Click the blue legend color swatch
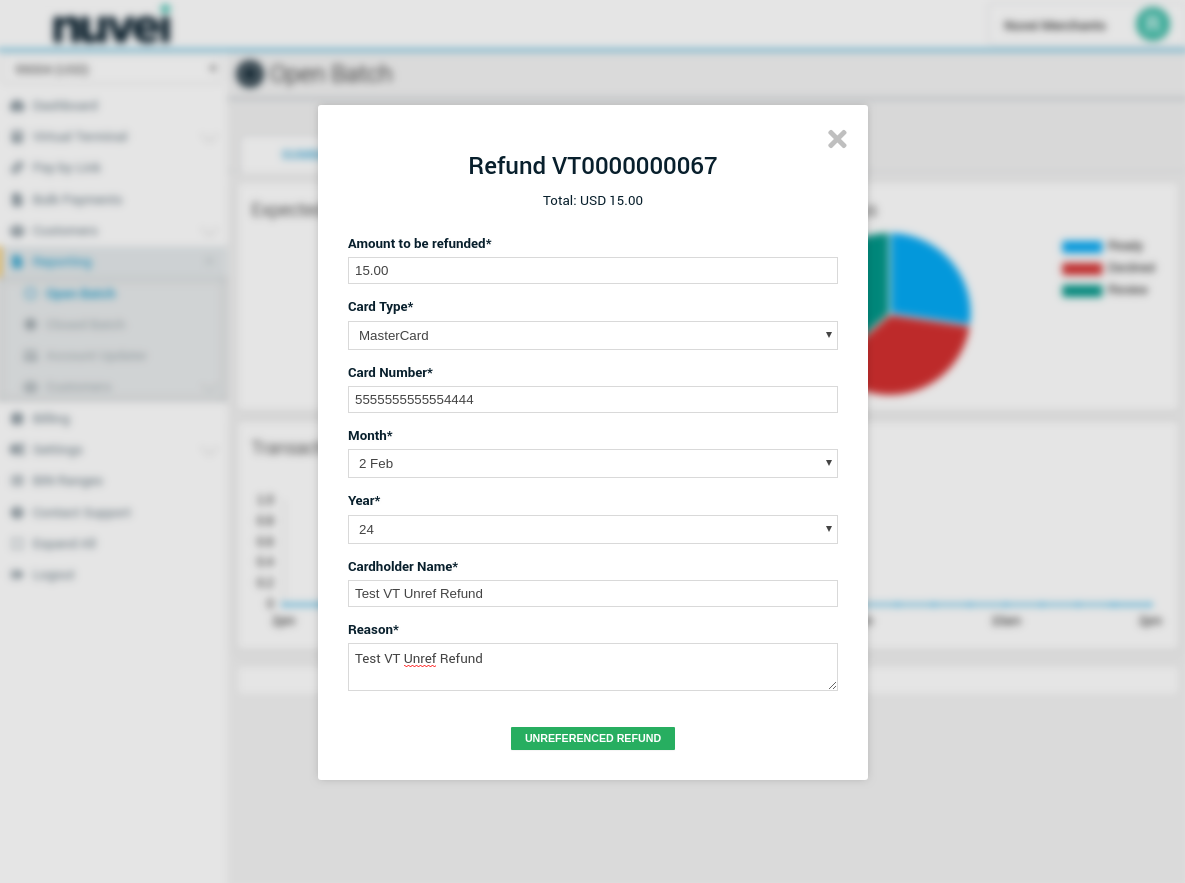Viewport: 1185px width, 883px height. click(x=1081, y=246)
